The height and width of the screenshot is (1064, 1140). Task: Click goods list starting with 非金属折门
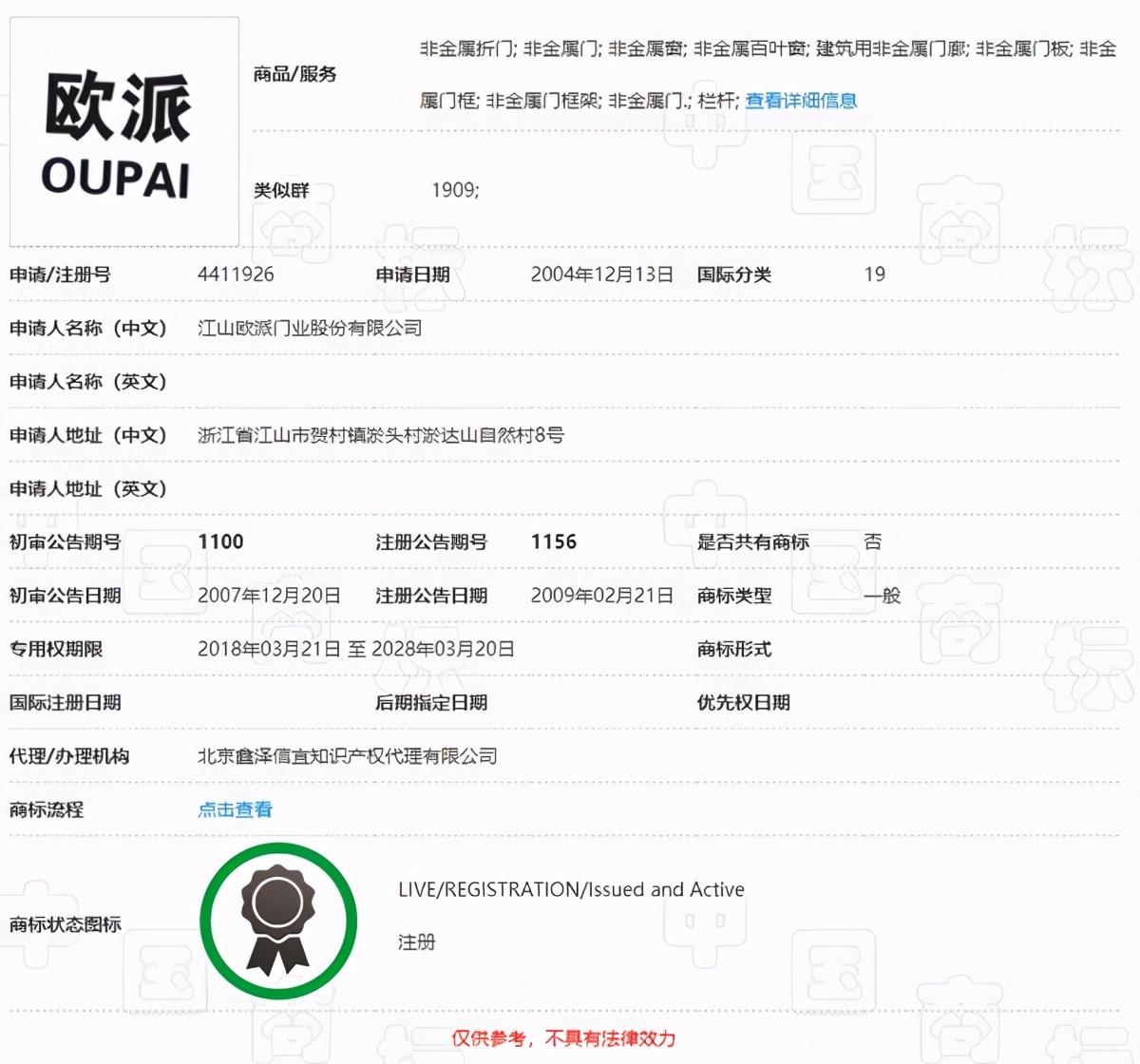(x=769, y=48)
